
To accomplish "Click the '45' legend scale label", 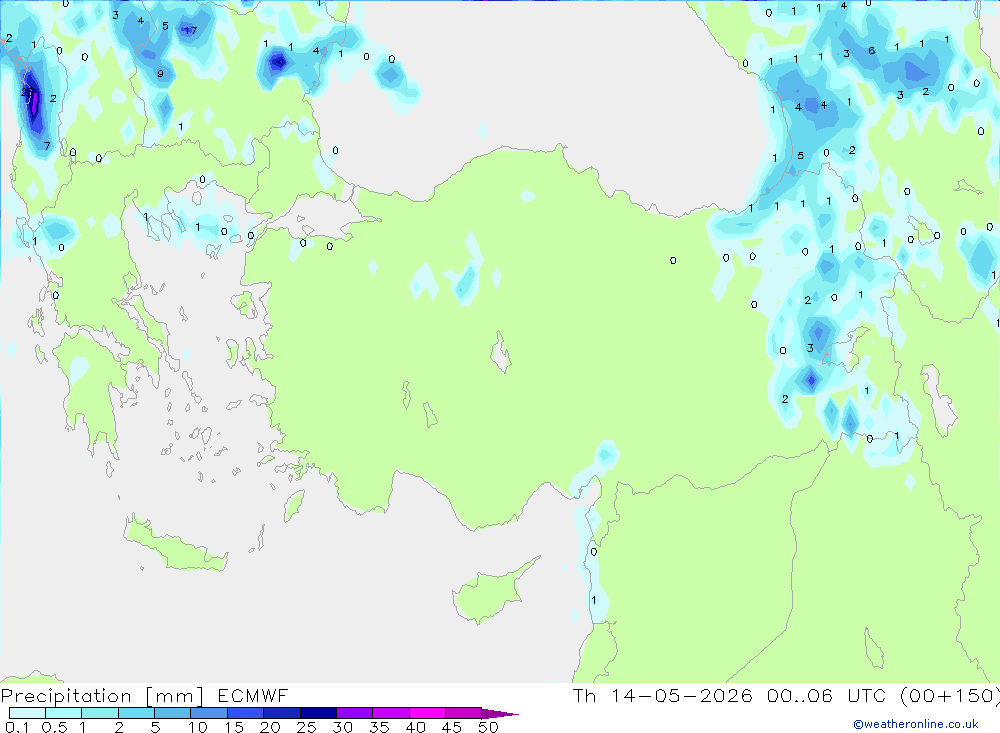I will click(452, 727).
